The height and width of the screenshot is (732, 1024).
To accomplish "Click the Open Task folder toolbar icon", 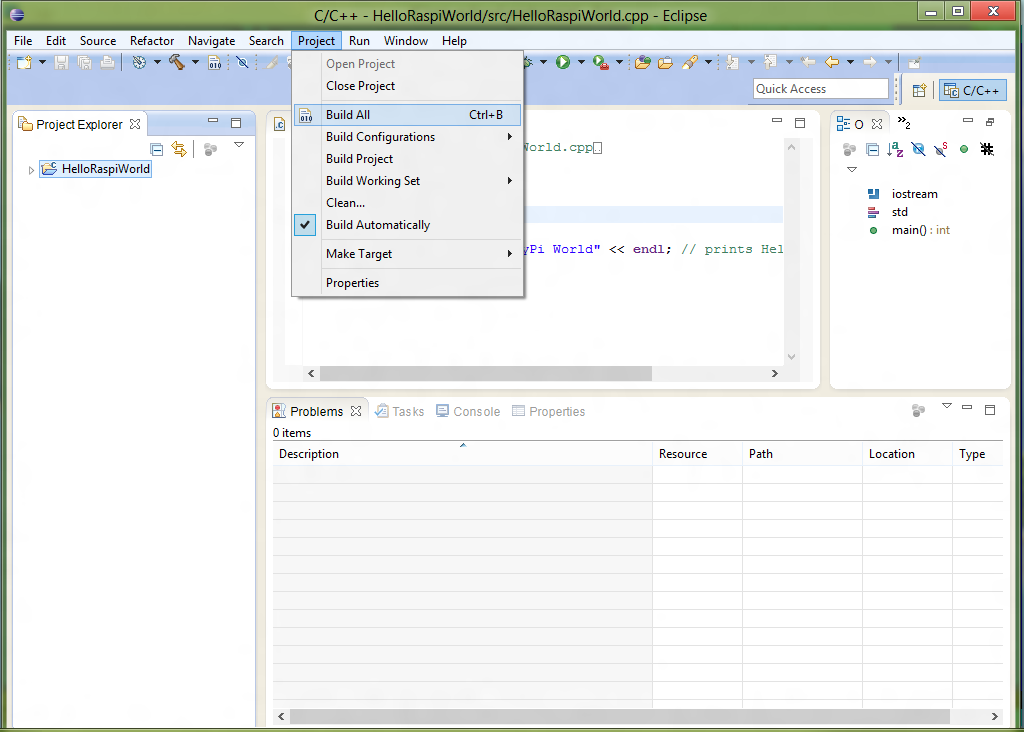I will tap(665, 63).
